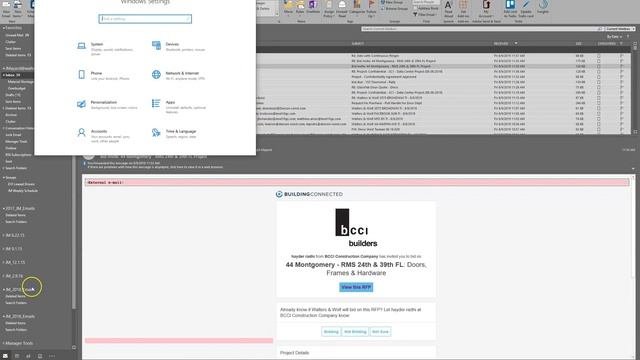640x360 pixels.
Task: Expand the JM 6.22.15 folder
Action: coord(4,236)
